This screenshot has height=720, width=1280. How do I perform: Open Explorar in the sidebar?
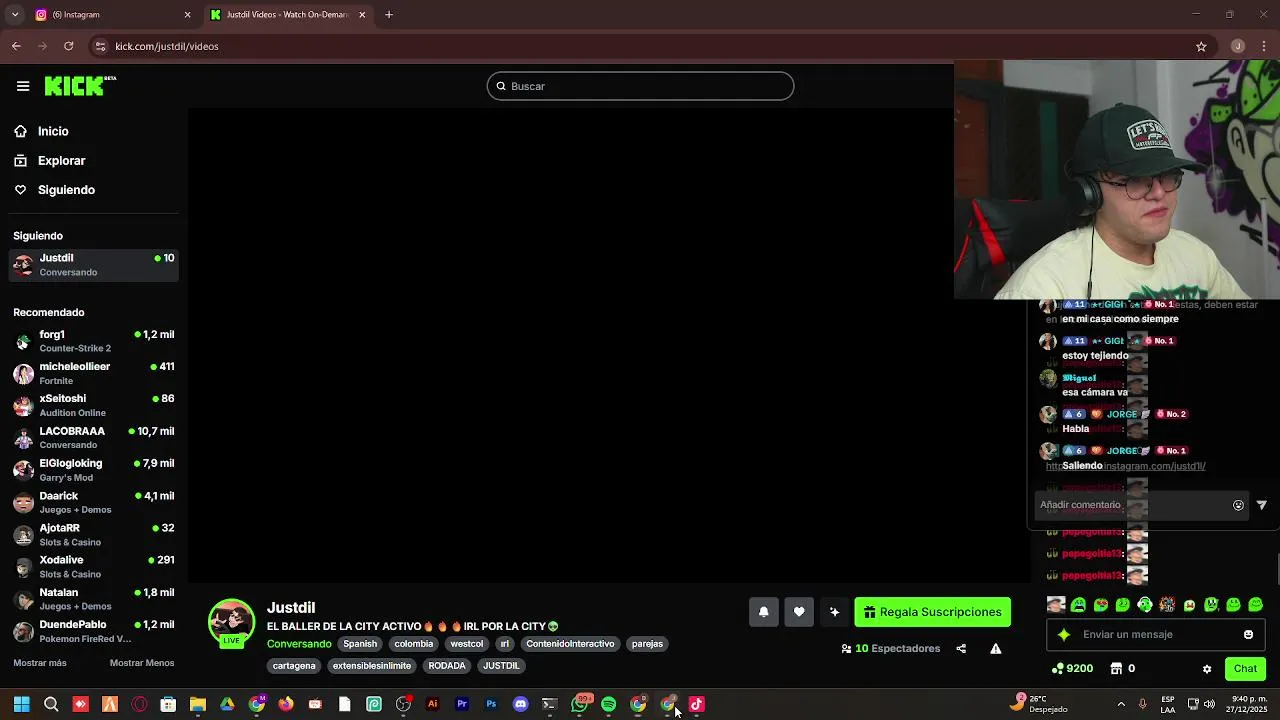pos(61,160)
